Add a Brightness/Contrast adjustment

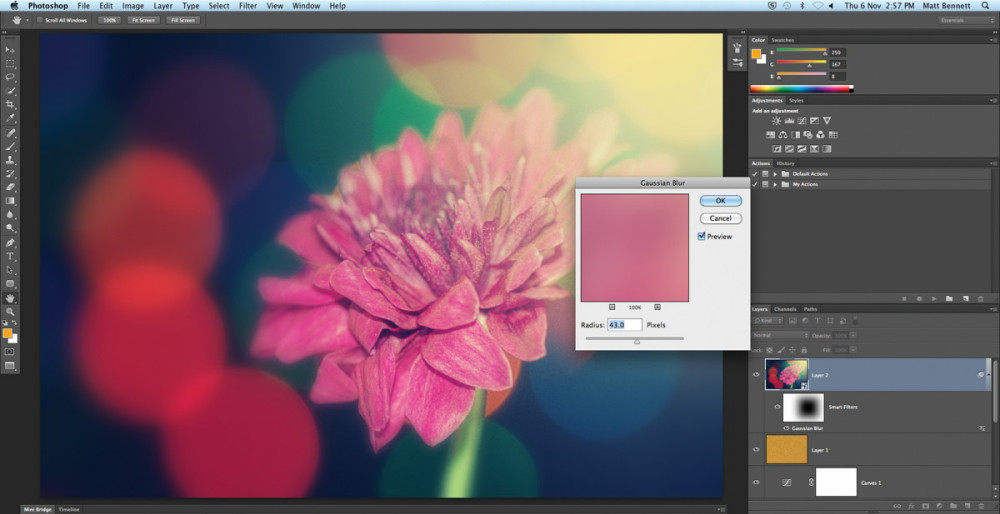point(776,121)
